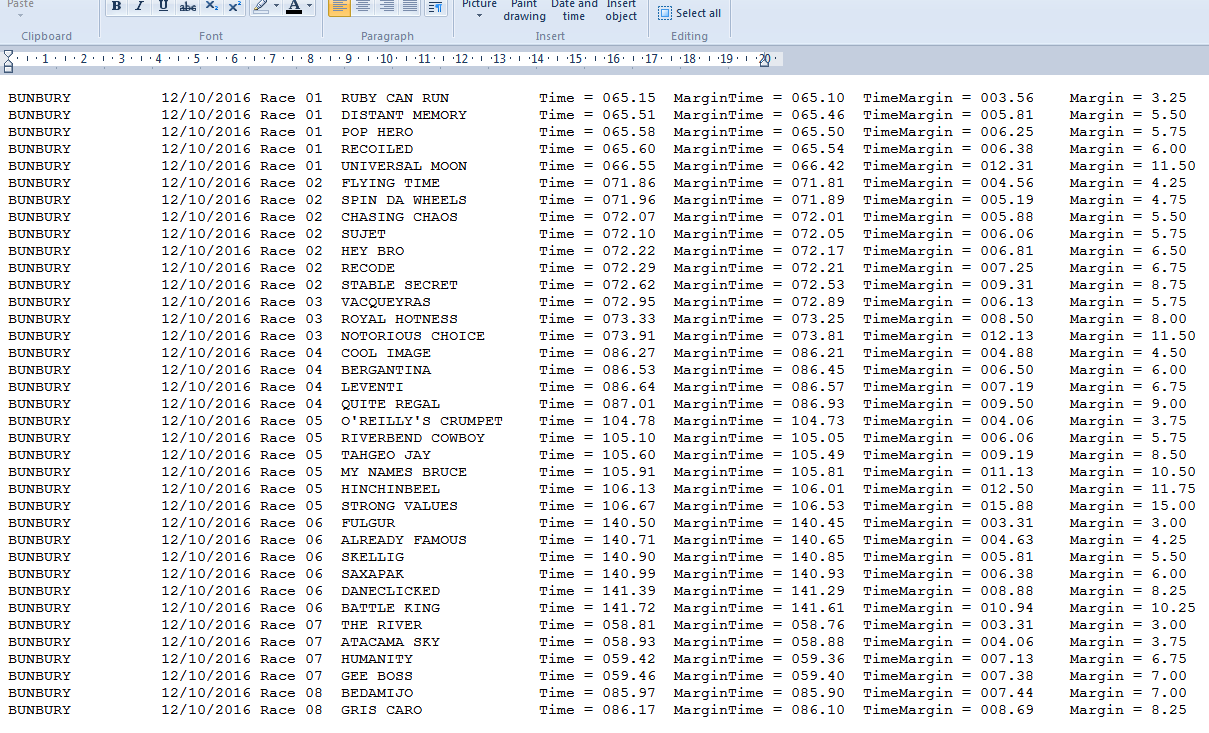Toggle Italic formatting
The width and height of the screenshot is (1209, 733).
[138, 6]
